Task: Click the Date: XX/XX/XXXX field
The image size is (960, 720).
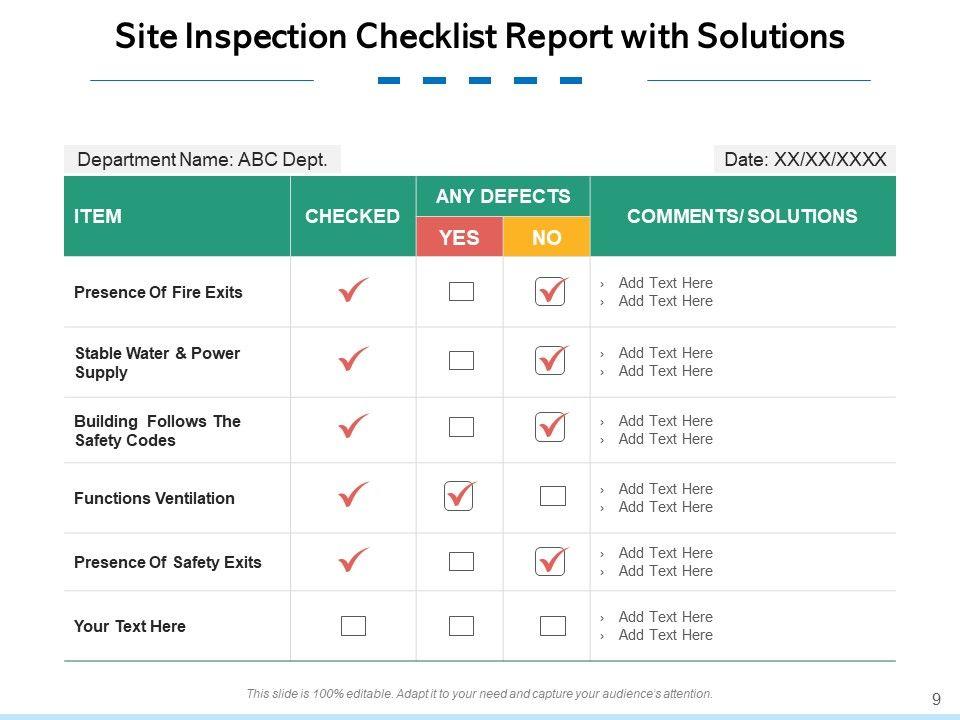Action: [805, 159]
